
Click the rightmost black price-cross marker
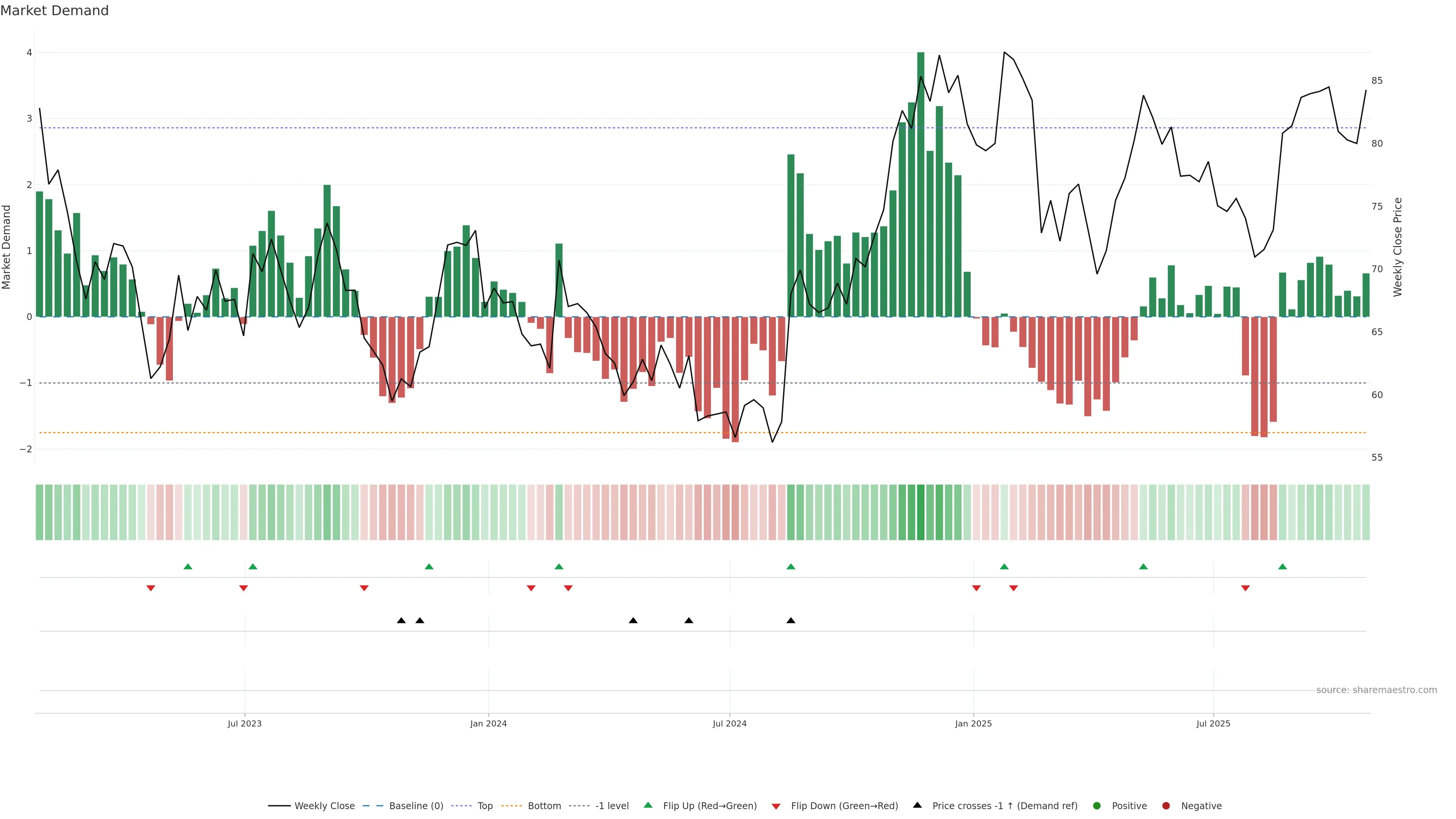point(791,621)
